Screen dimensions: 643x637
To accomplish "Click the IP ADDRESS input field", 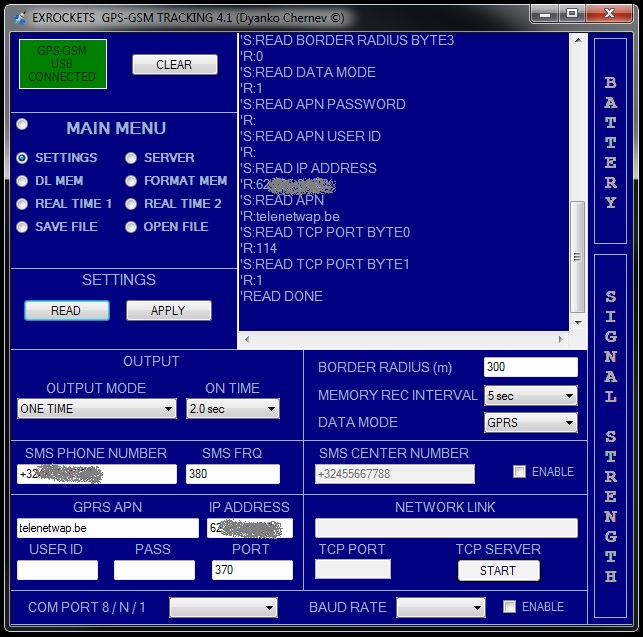I will coord(250,528).
